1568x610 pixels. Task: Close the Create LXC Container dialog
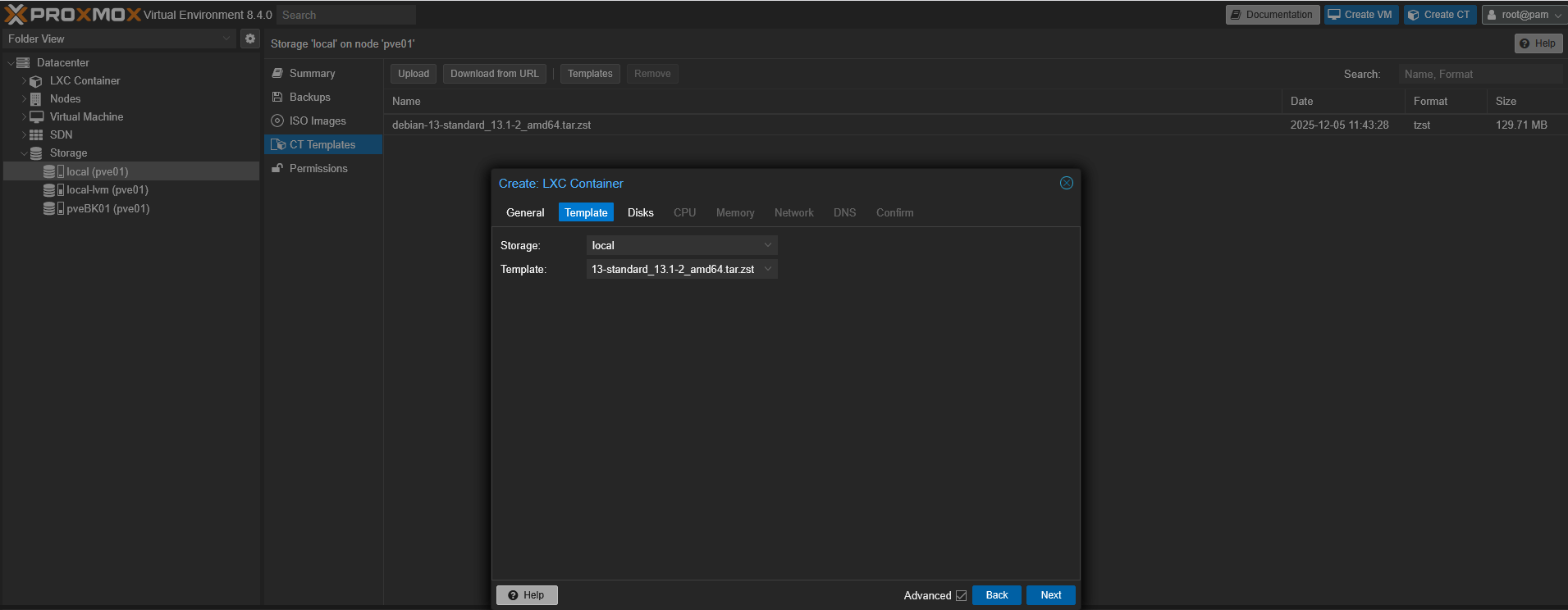1066,183
